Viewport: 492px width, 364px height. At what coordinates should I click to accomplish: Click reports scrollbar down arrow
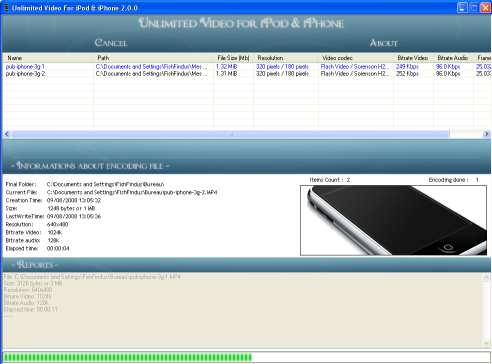click(486, 343)
